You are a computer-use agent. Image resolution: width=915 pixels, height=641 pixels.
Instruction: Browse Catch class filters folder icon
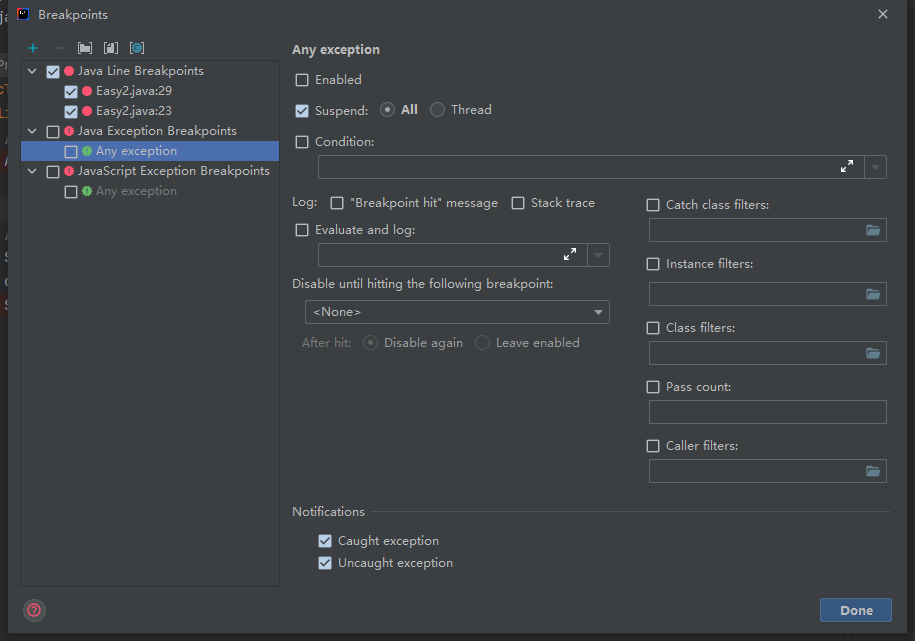[x=873, y=230]
